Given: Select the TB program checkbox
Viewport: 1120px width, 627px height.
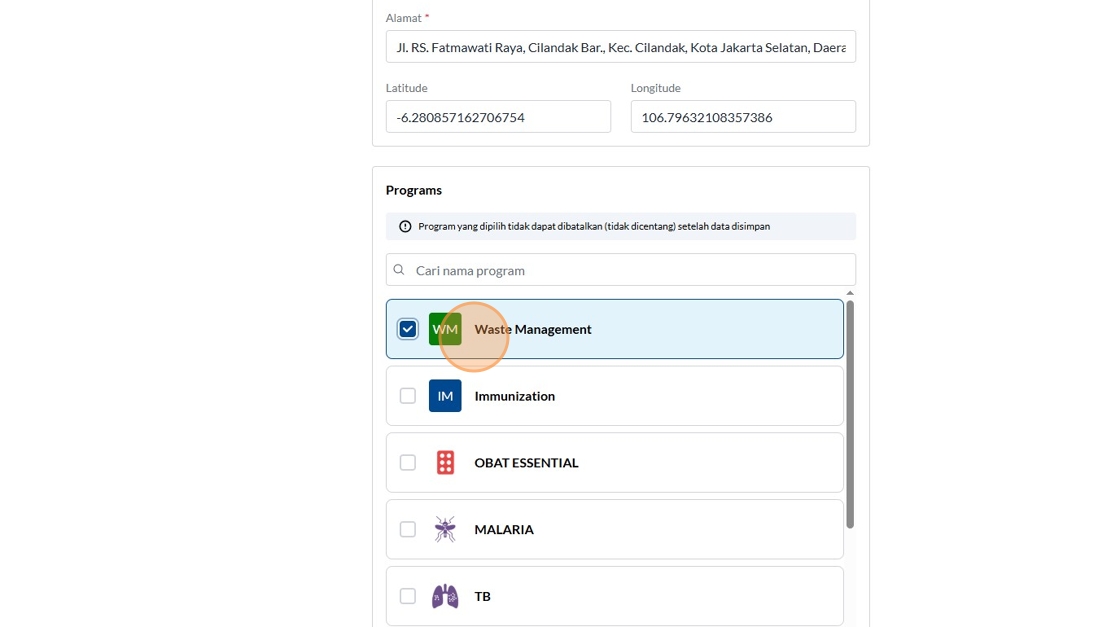Looking at the screenshot, I should [408, 596].
